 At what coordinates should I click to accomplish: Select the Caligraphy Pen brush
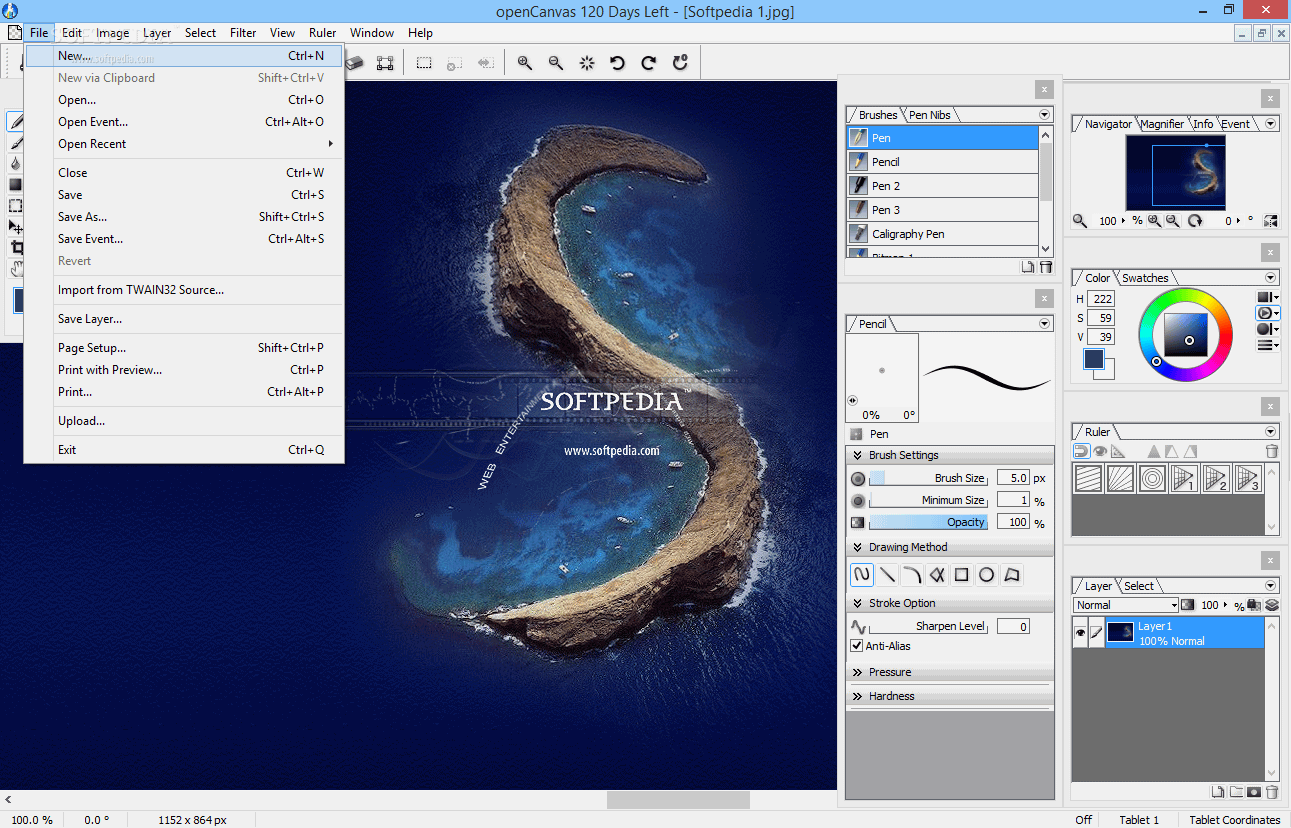(x=943, y=234)
